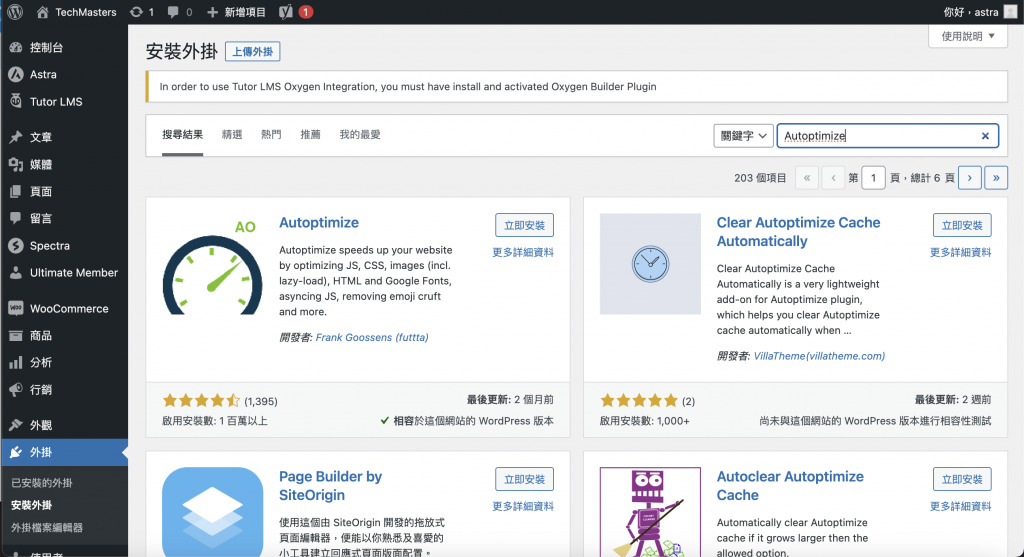This screenshot has width=1024, height=557.
Task: Click the Spectra icon in sidebar
Action: (x=16, y=246)
